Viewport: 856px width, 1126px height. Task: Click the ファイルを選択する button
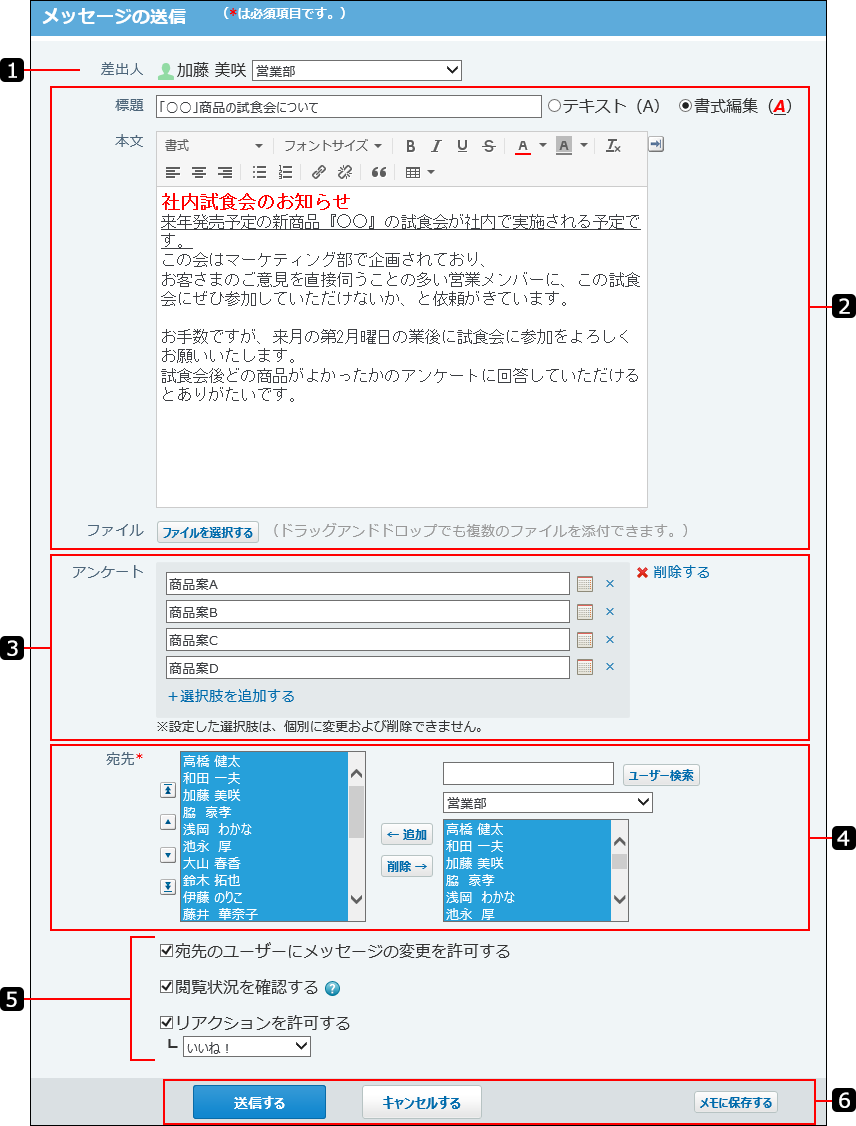pyautogui.click(x=208, y=532)
